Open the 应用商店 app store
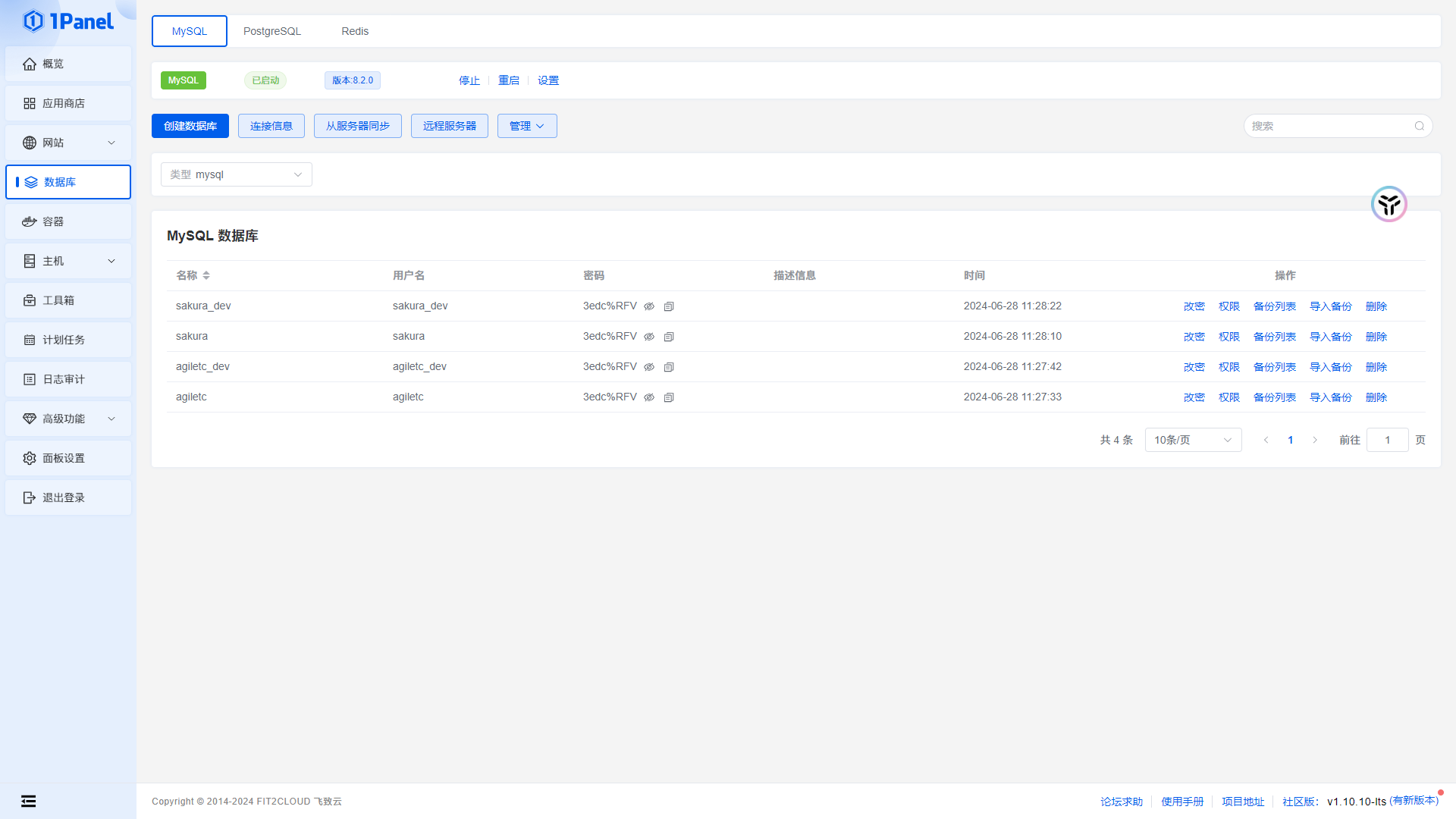Image resolution: width=1456 pixels, height=819 pixels. pyautogui.click(x=68, y=103)
